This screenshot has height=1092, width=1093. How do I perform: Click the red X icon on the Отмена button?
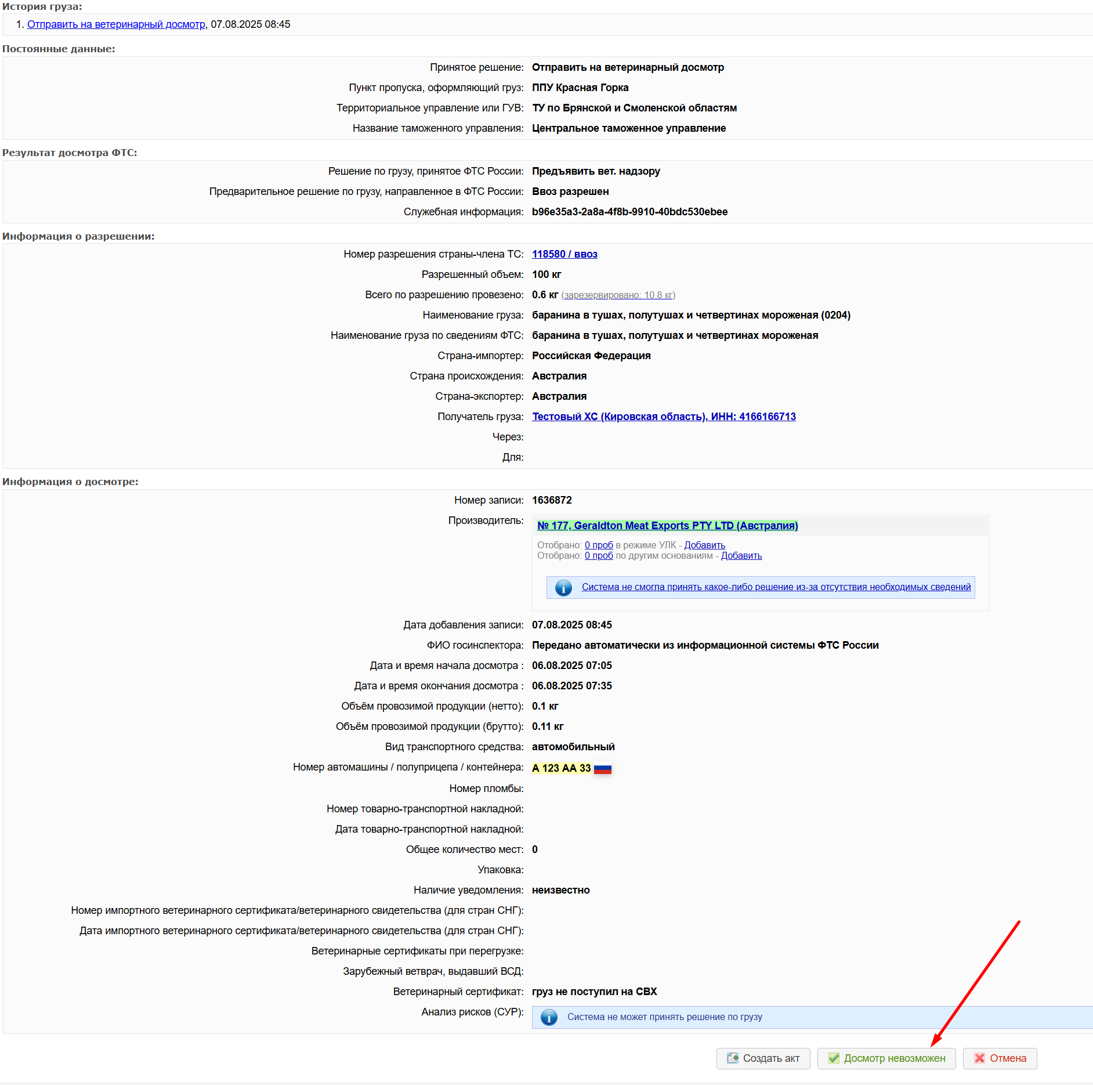pyautogui.click(x=979, y=1058)
